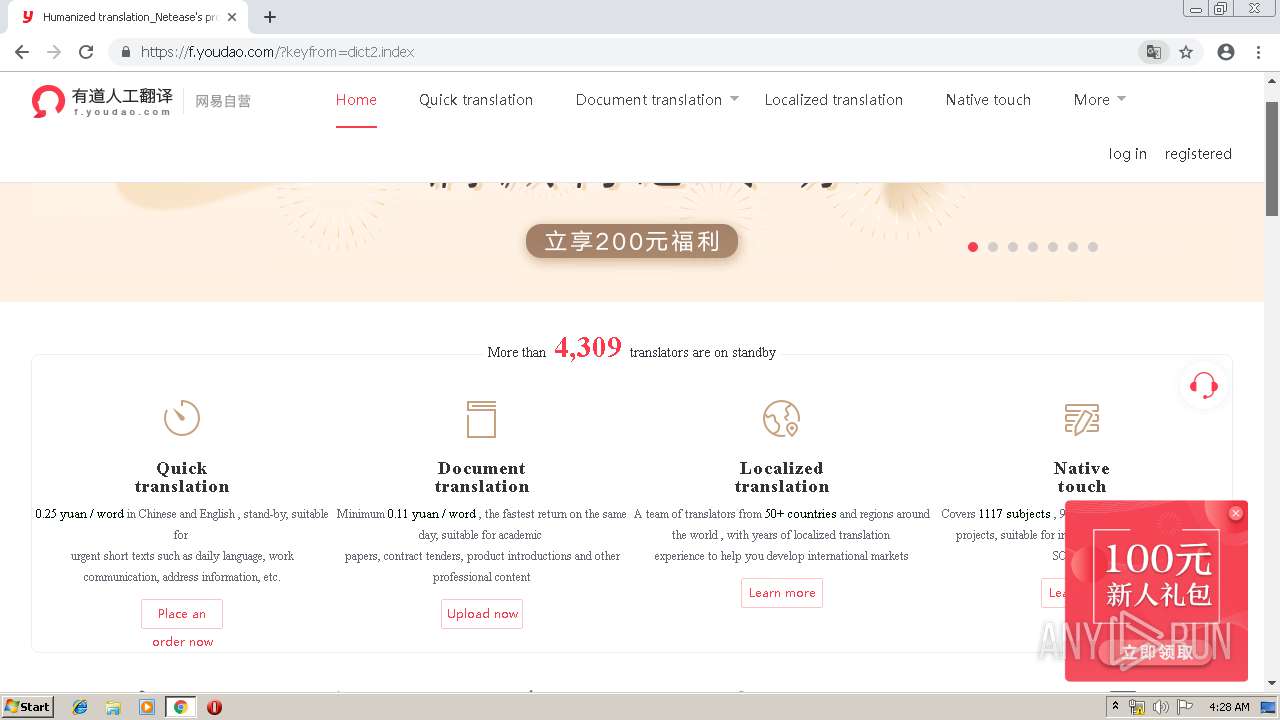The height and width of the screenshot is (720, 1280).
Task: Select the seventh carousel dot
Action: coord(1093,247)
